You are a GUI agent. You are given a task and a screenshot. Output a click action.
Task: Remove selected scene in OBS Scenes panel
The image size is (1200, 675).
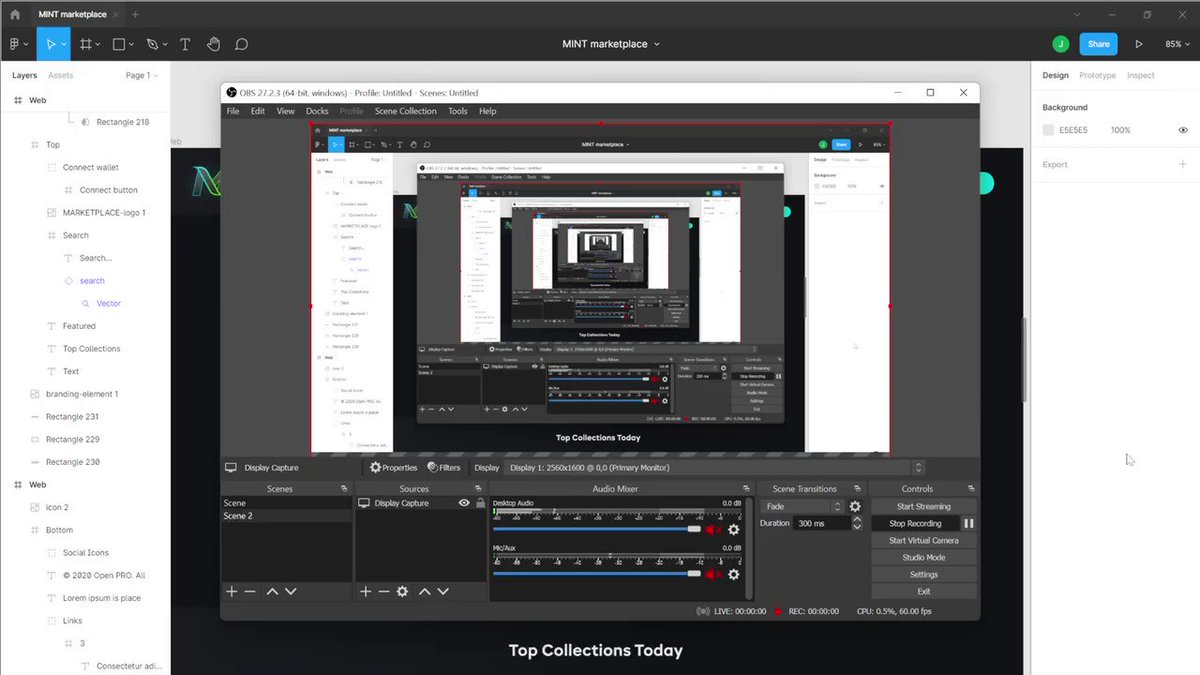(x=250, y=591)
